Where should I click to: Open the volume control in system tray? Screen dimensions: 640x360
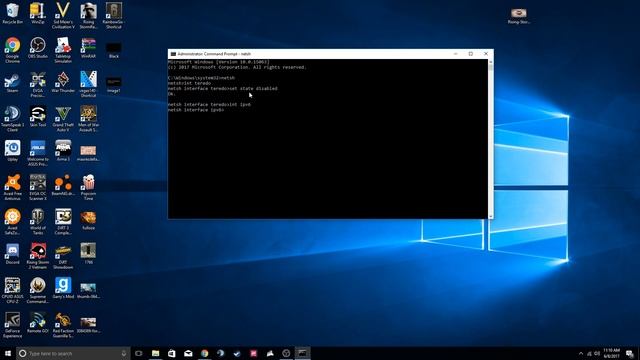click(x=597, y=353)
